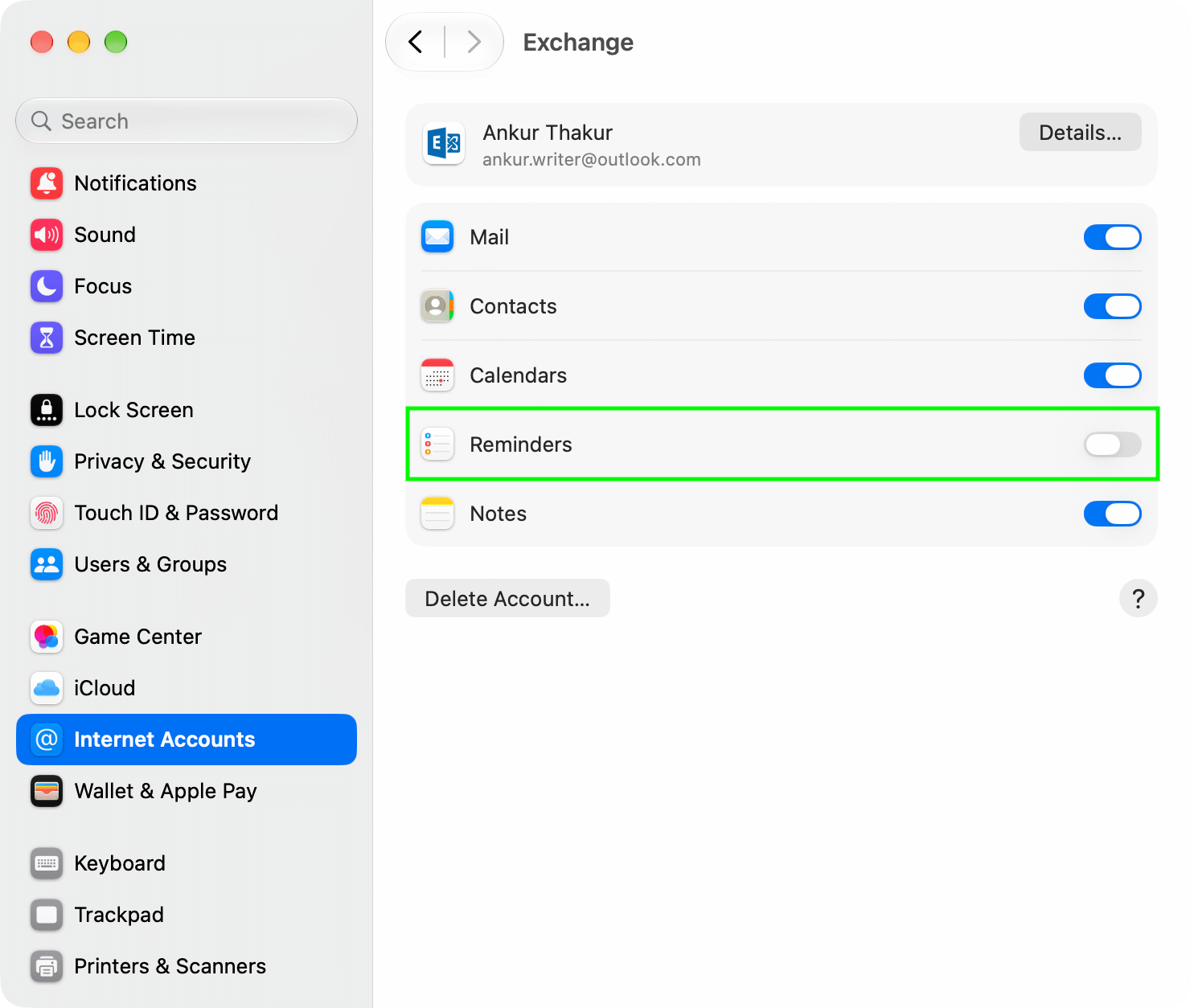Screen dimensions: 1190x1008
Task: Click the Trackpad icon in sidebar
Action: point(47,915)
